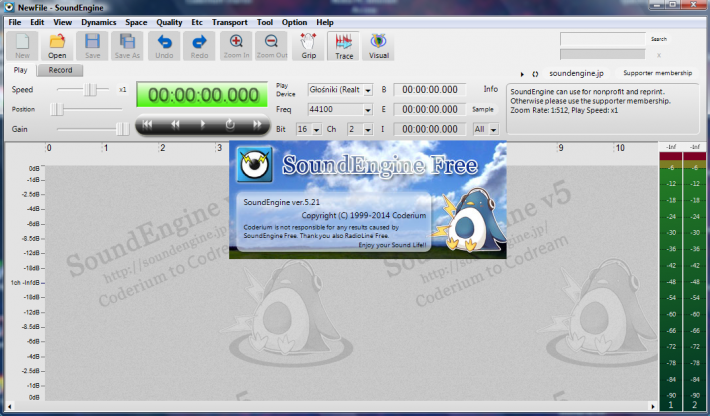The width and height of the screenshot is (710, 416).
Task: Click the B begin time field
Action: [430, 90]
